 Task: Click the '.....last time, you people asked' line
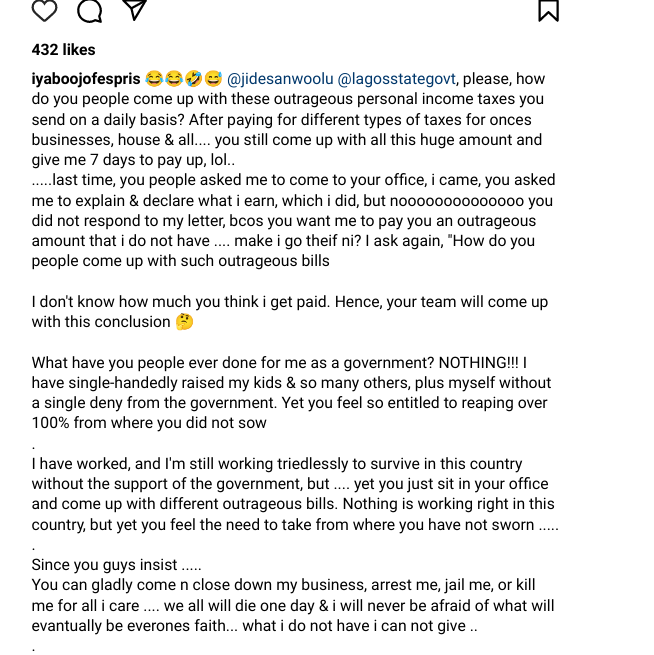pos(294,180)
